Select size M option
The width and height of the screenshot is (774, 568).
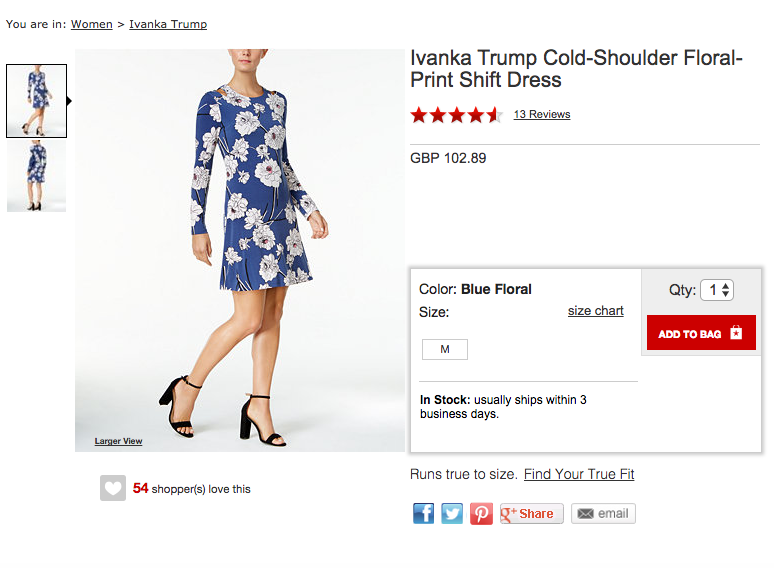445,349
